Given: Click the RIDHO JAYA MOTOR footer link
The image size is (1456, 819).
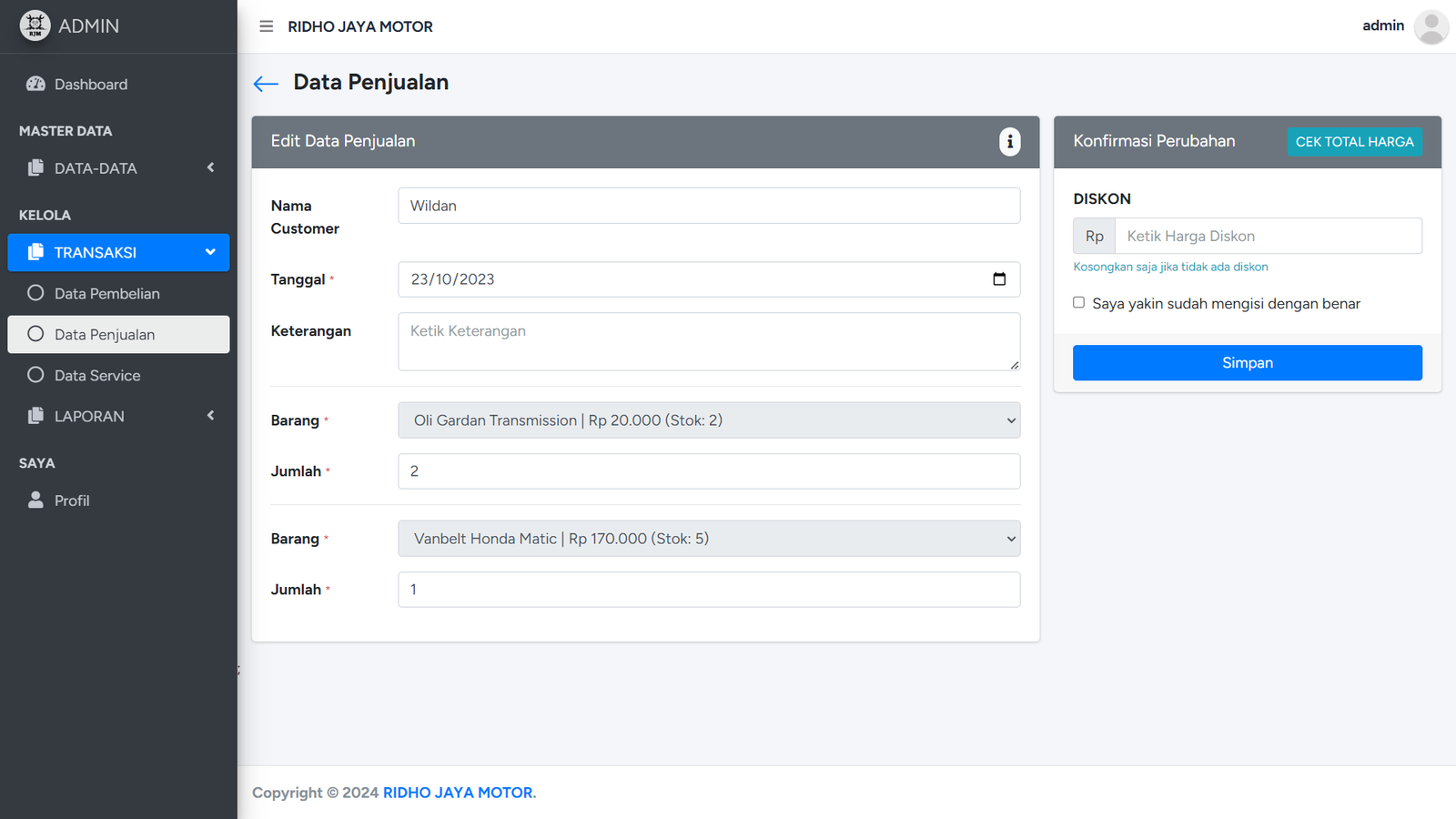Looking at the screenshot, I should point(459,793).
